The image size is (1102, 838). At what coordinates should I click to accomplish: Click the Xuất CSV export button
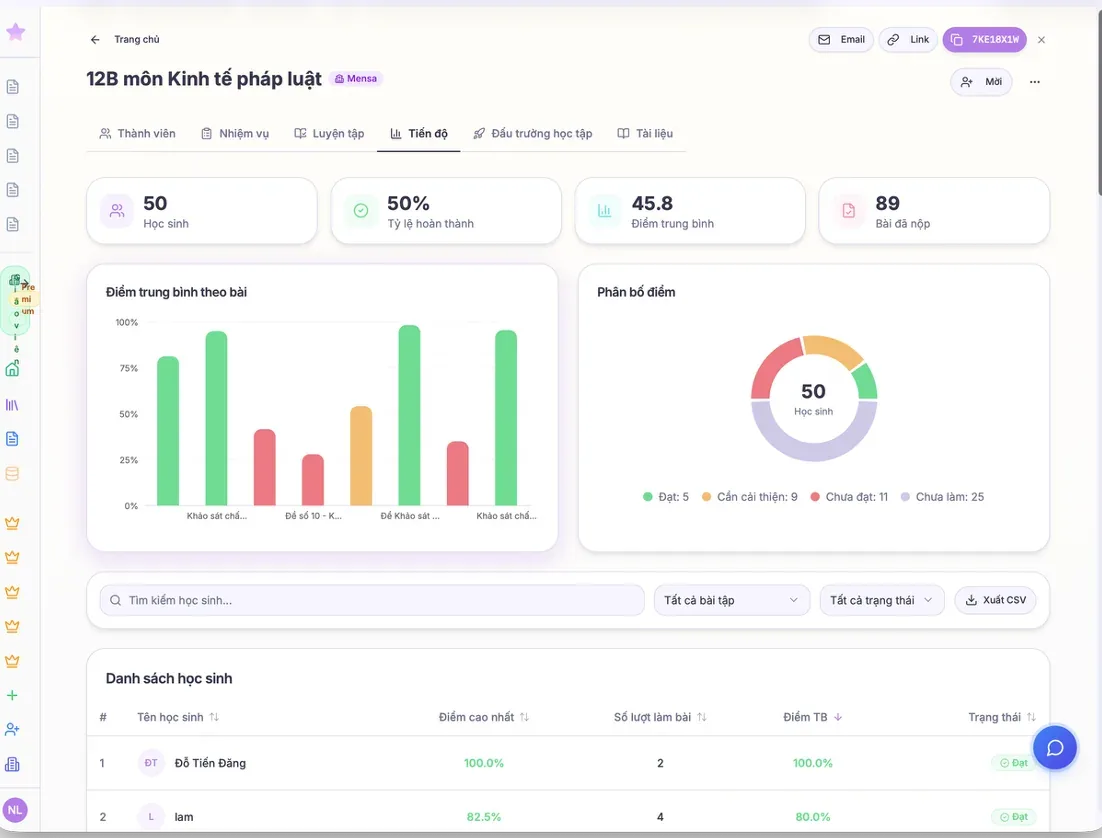coord(995,600)
